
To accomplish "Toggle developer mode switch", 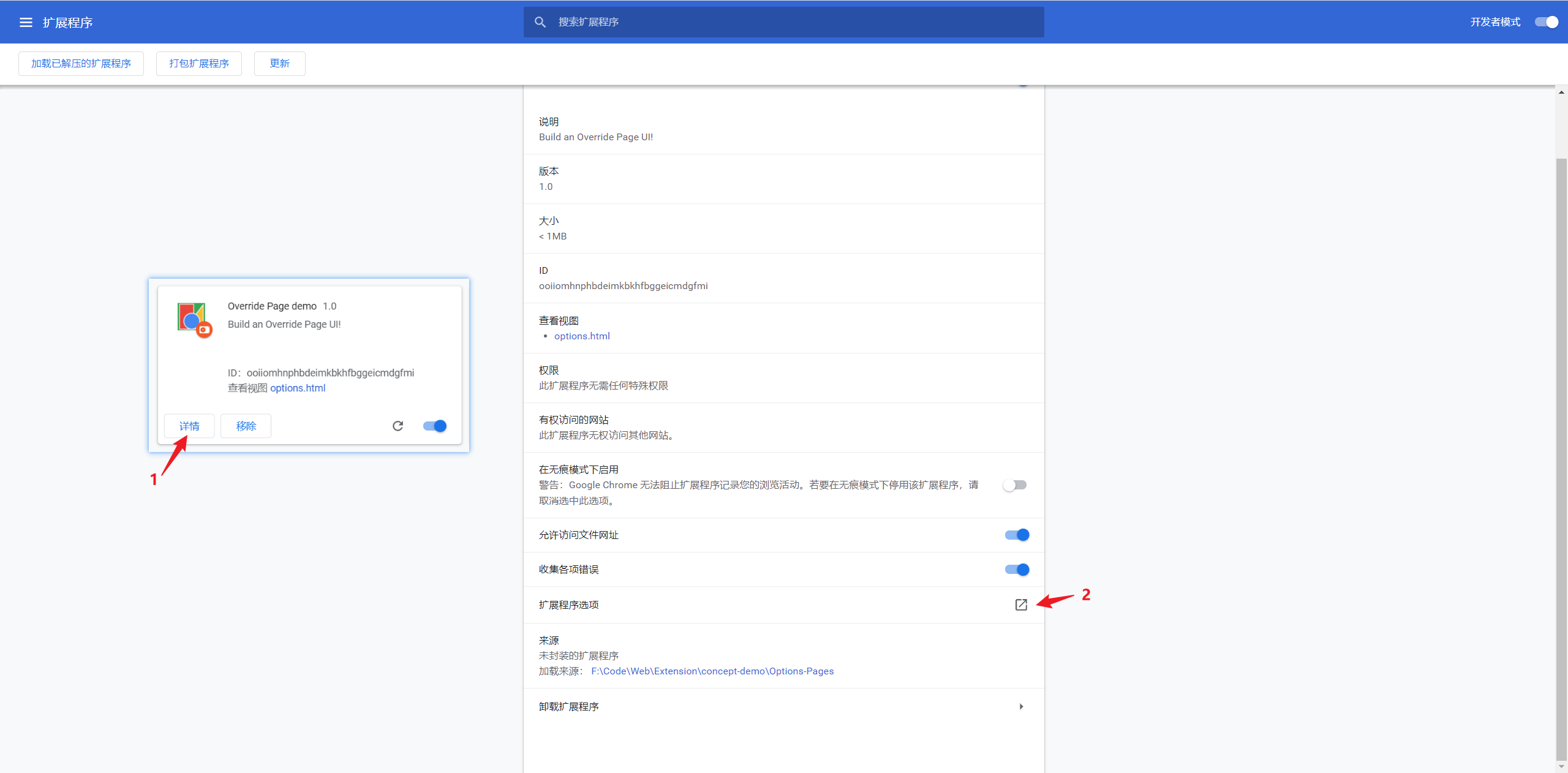I will pyautogui.click(x=1546, y=22).
